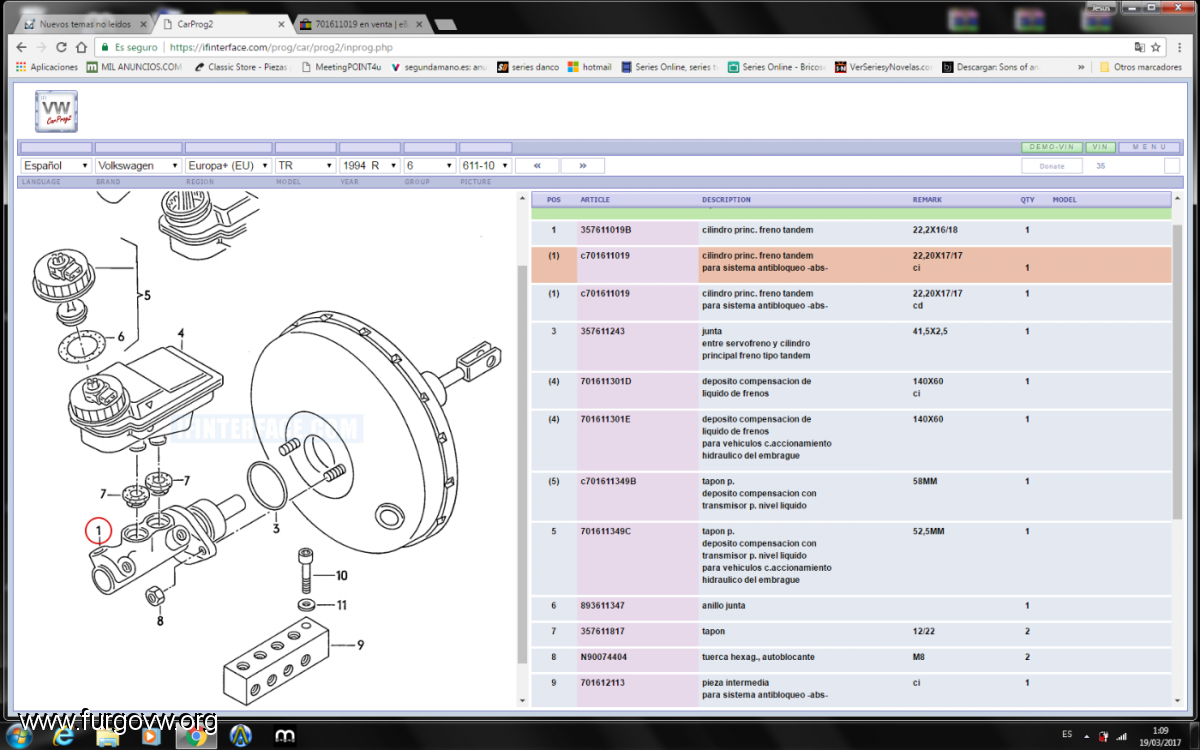Open the Descargar Sons of an bookmark
The width and height of the screenshot is (1200, 750).
click(x=991, y=67)
